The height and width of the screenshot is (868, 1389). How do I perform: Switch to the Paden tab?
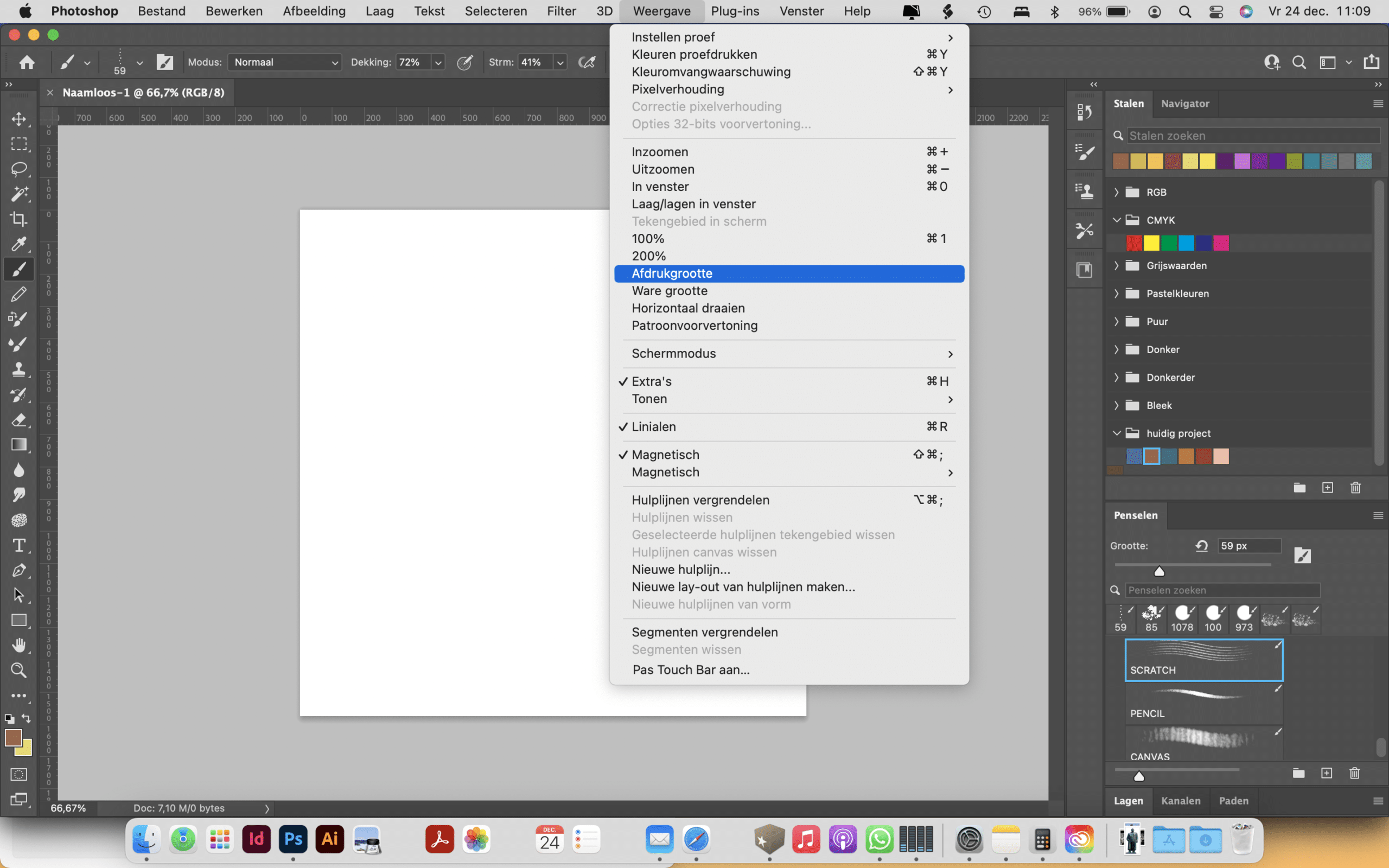(x=1233, y=801)
